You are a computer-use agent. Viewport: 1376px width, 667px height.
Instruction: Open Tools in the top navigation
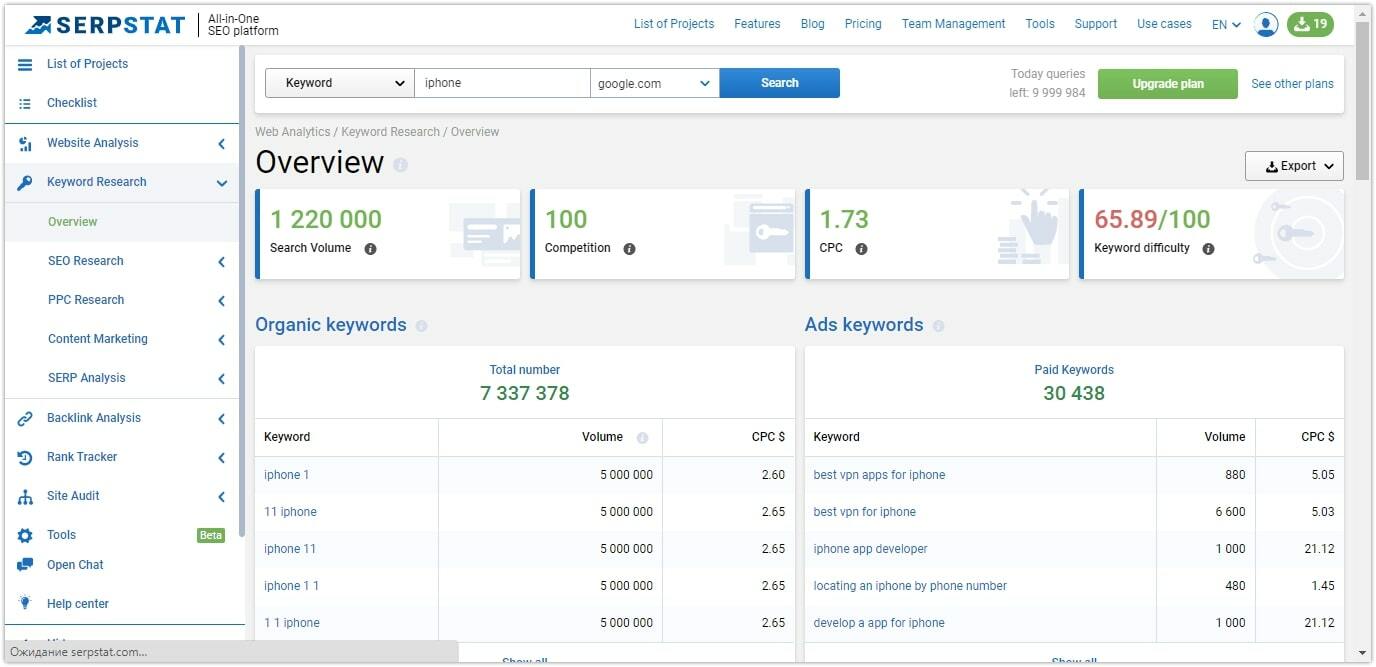(1040, 24)
